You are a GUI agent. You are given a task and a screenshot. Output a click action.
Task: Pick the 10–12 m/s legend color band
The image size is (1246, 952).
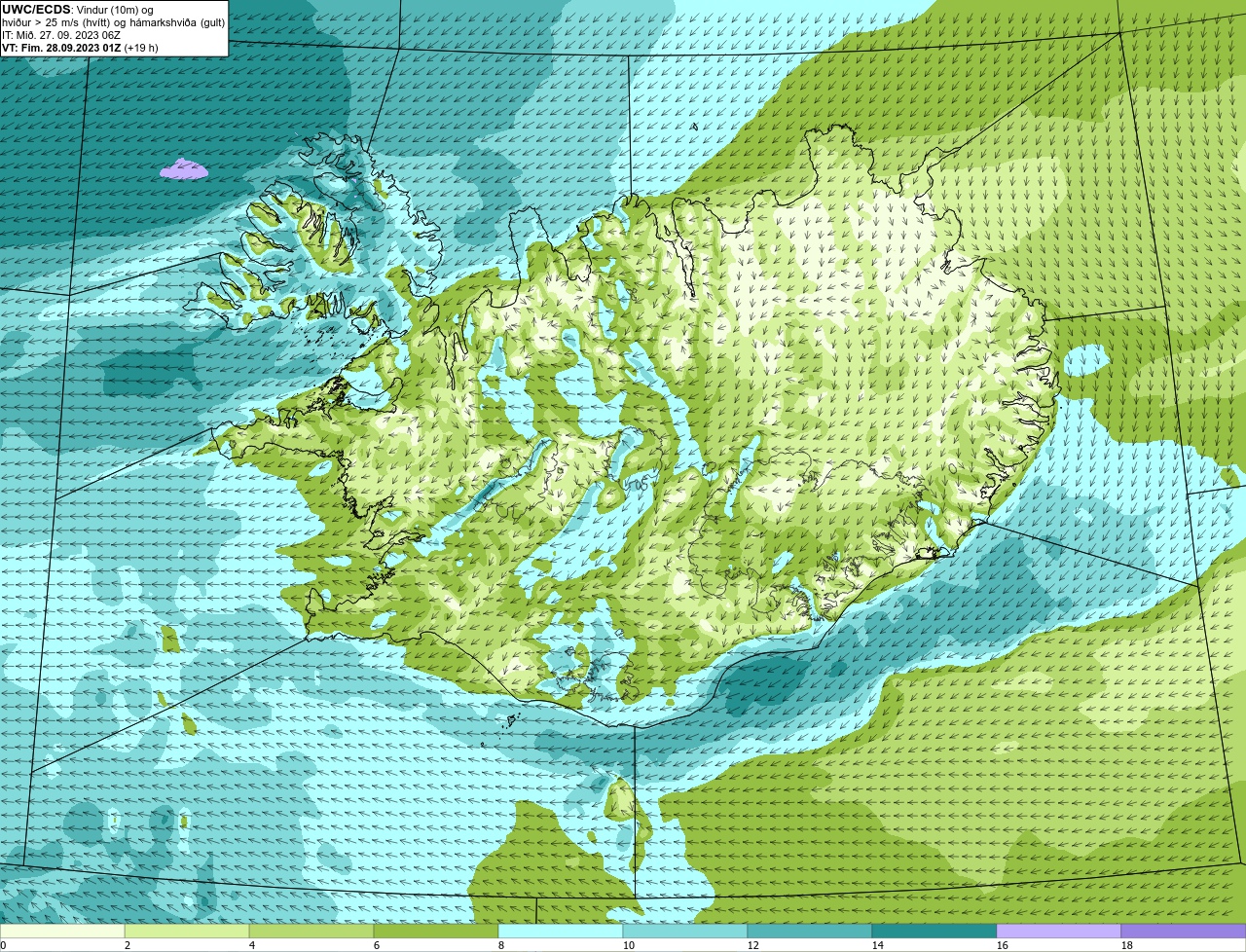click(685, 931)
